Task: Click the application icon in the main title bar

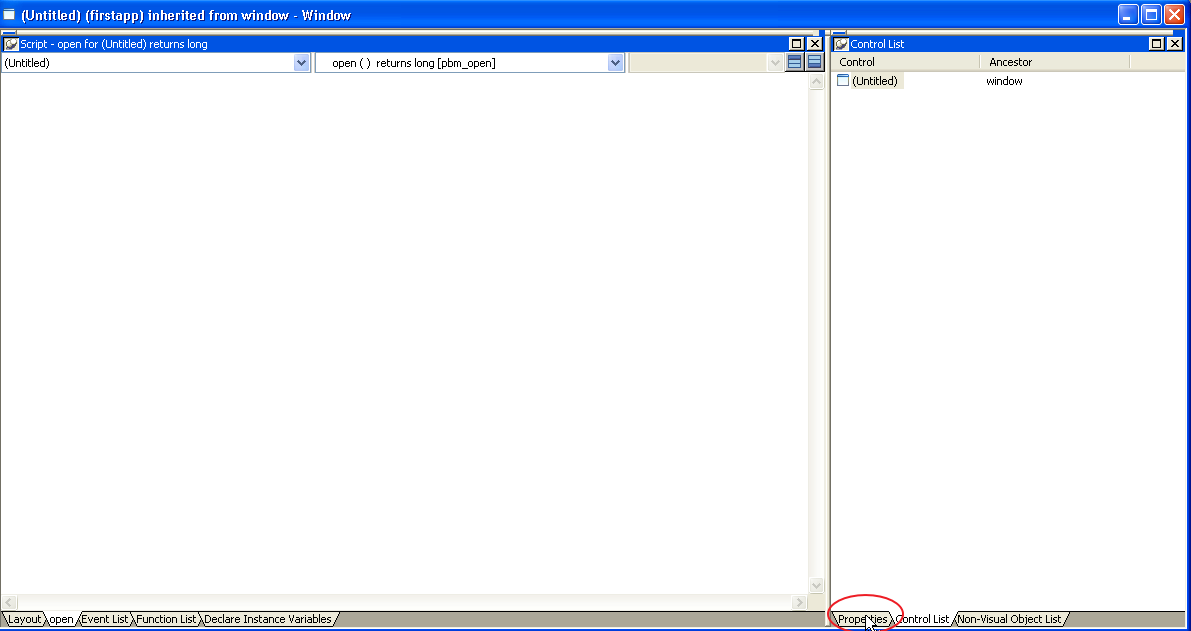Action: [9, 14]
